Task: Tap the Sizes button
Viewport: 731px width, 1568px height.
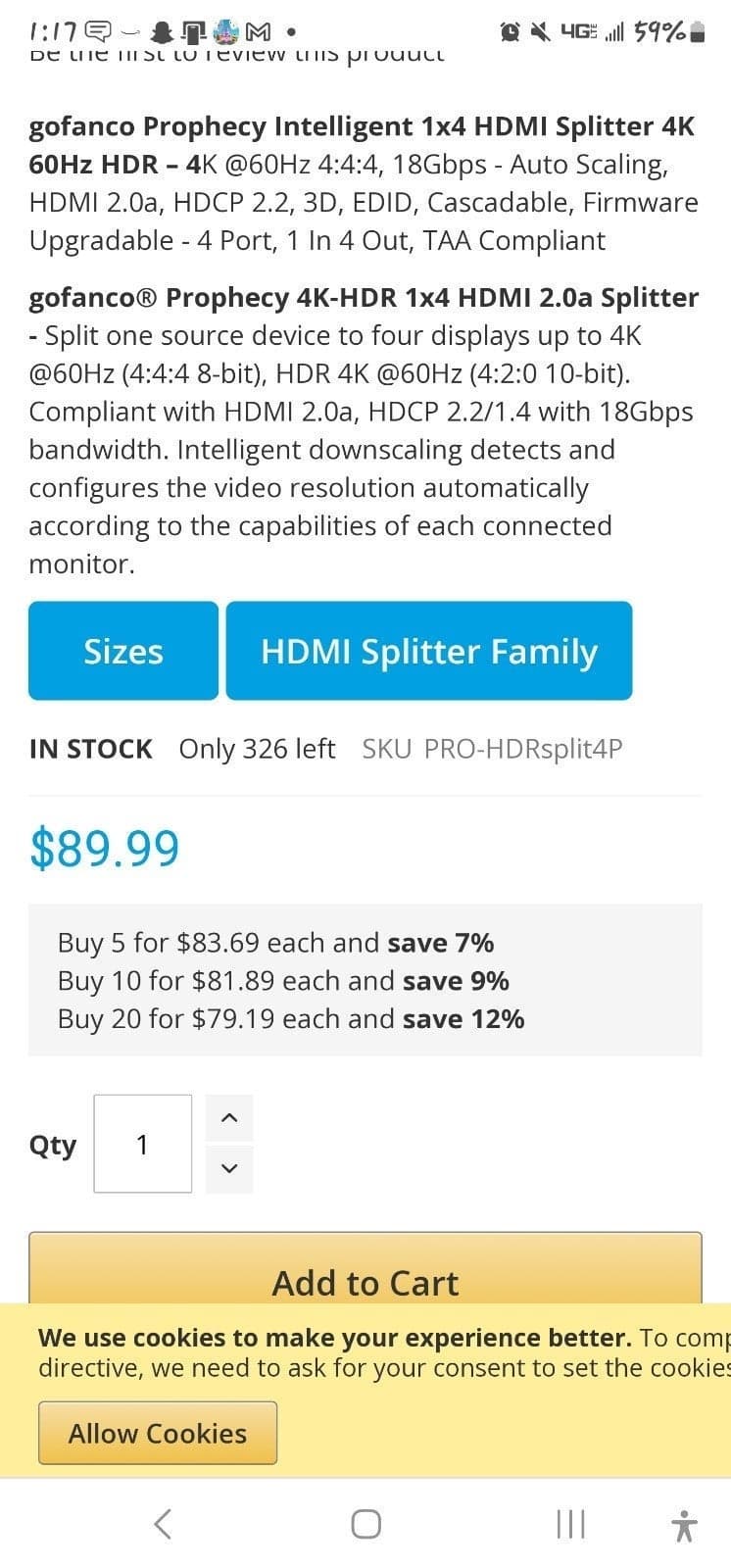Action: coord(123,651)
